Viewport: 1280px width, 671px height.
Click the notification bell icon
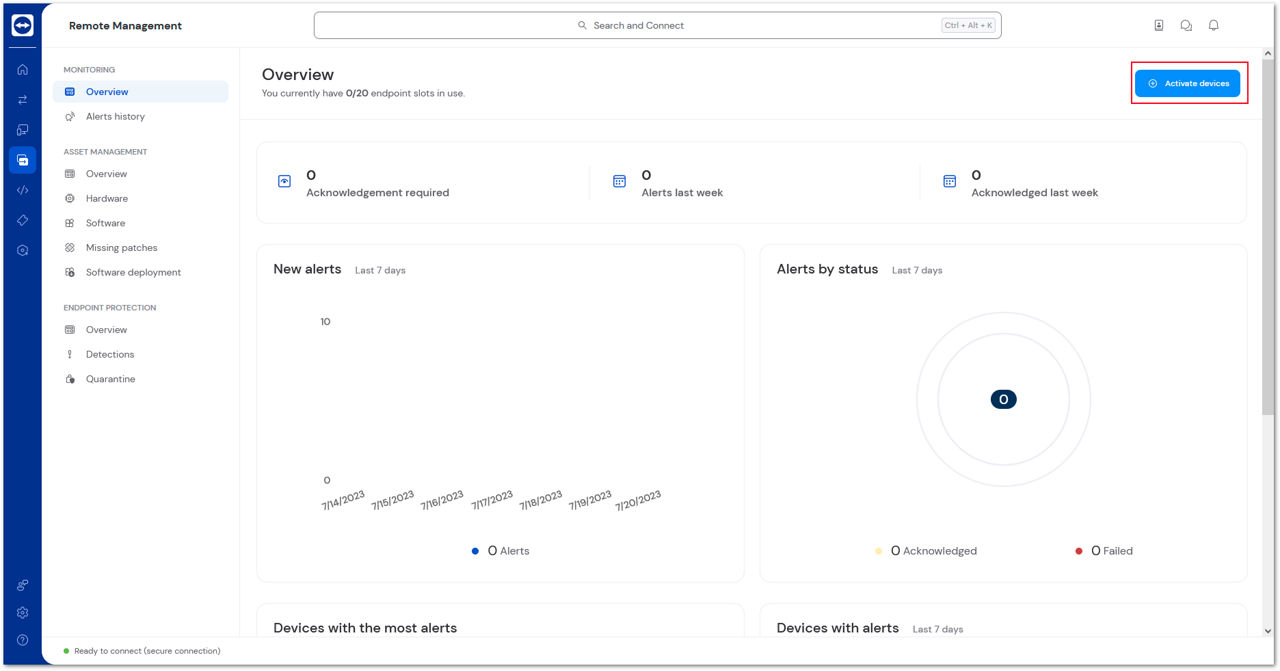click(x=1213, y=26)
